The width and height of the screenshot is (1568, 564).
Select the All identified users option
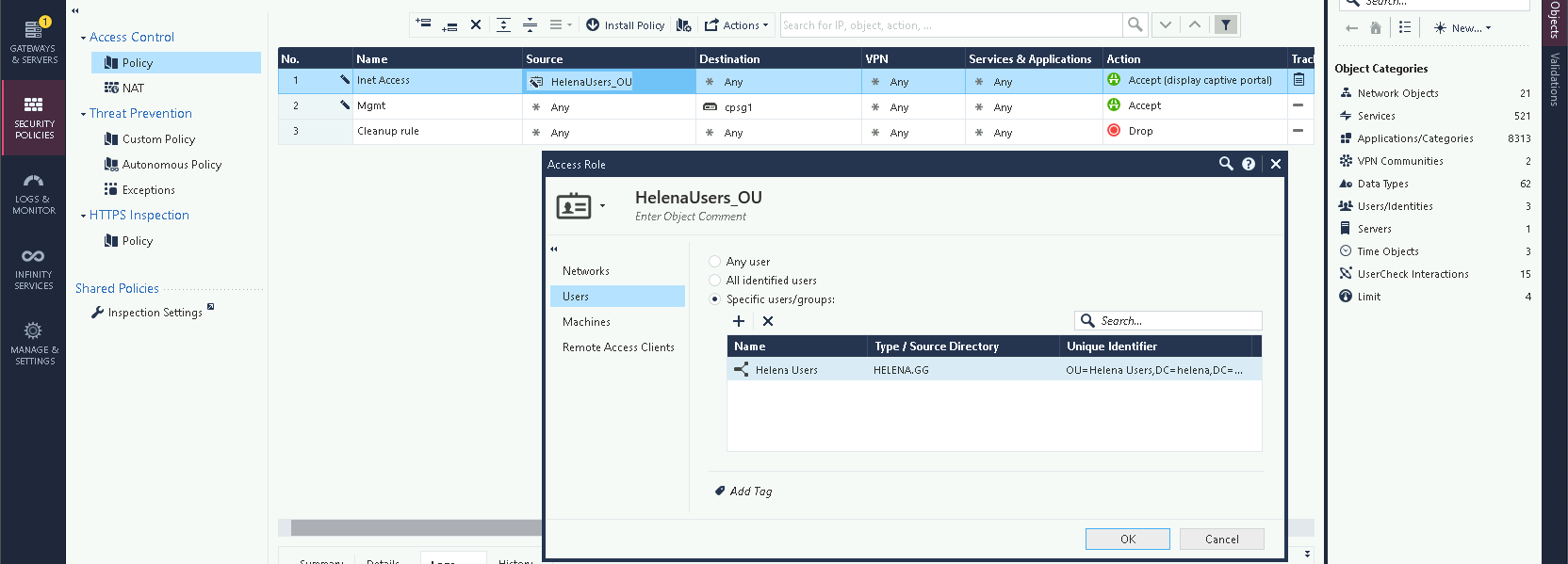coord(715,281)
